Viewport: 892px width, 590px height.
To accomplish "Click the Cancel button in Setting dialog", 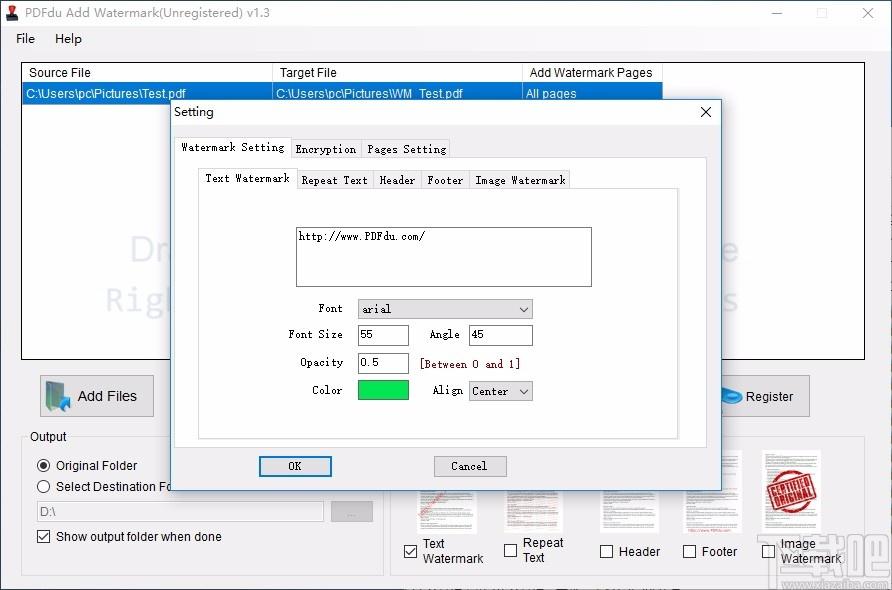I will pyautogui.click(x=469, y=467).
